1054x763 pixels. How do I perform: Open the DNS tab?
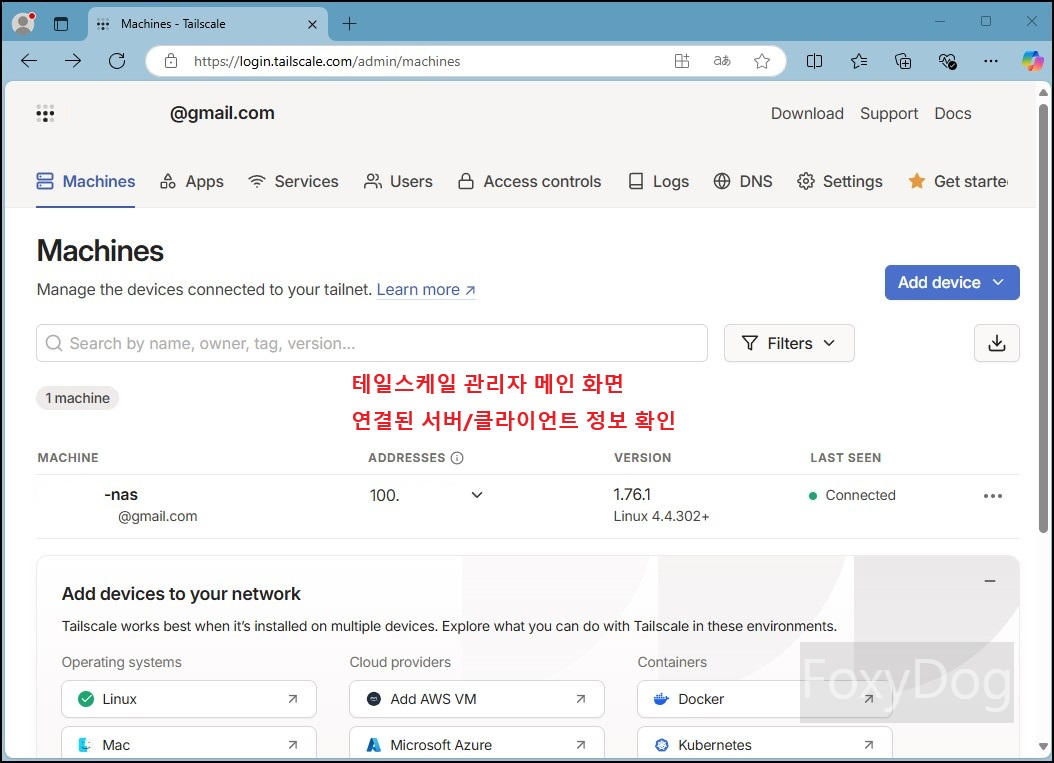[x=743, y=182]
